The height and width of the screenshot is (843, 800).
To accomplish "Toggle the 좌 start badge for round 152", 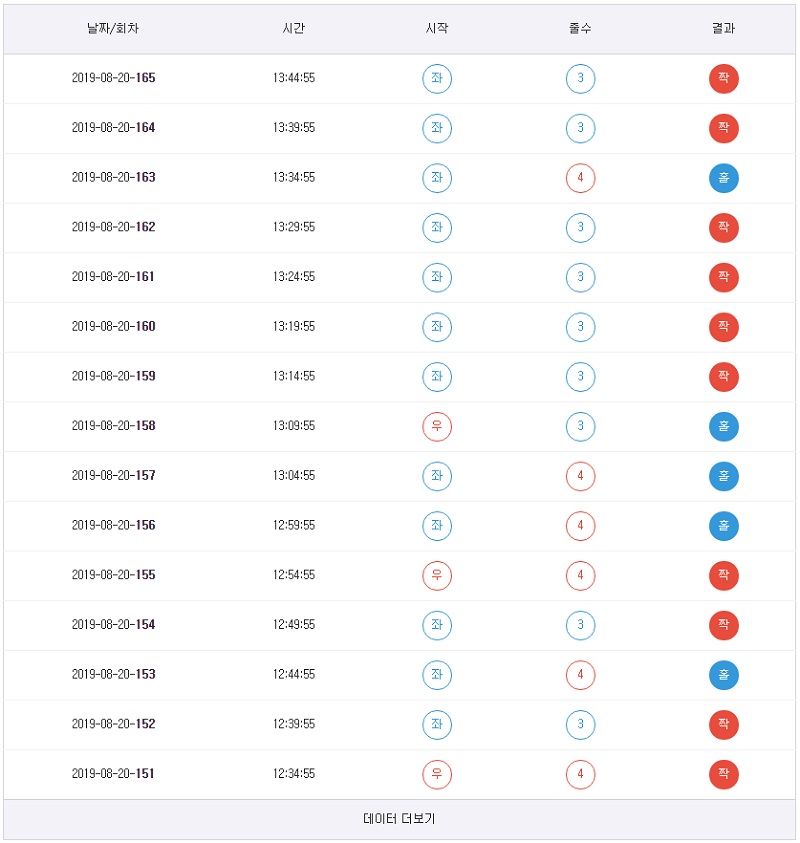I will [437, 724].
